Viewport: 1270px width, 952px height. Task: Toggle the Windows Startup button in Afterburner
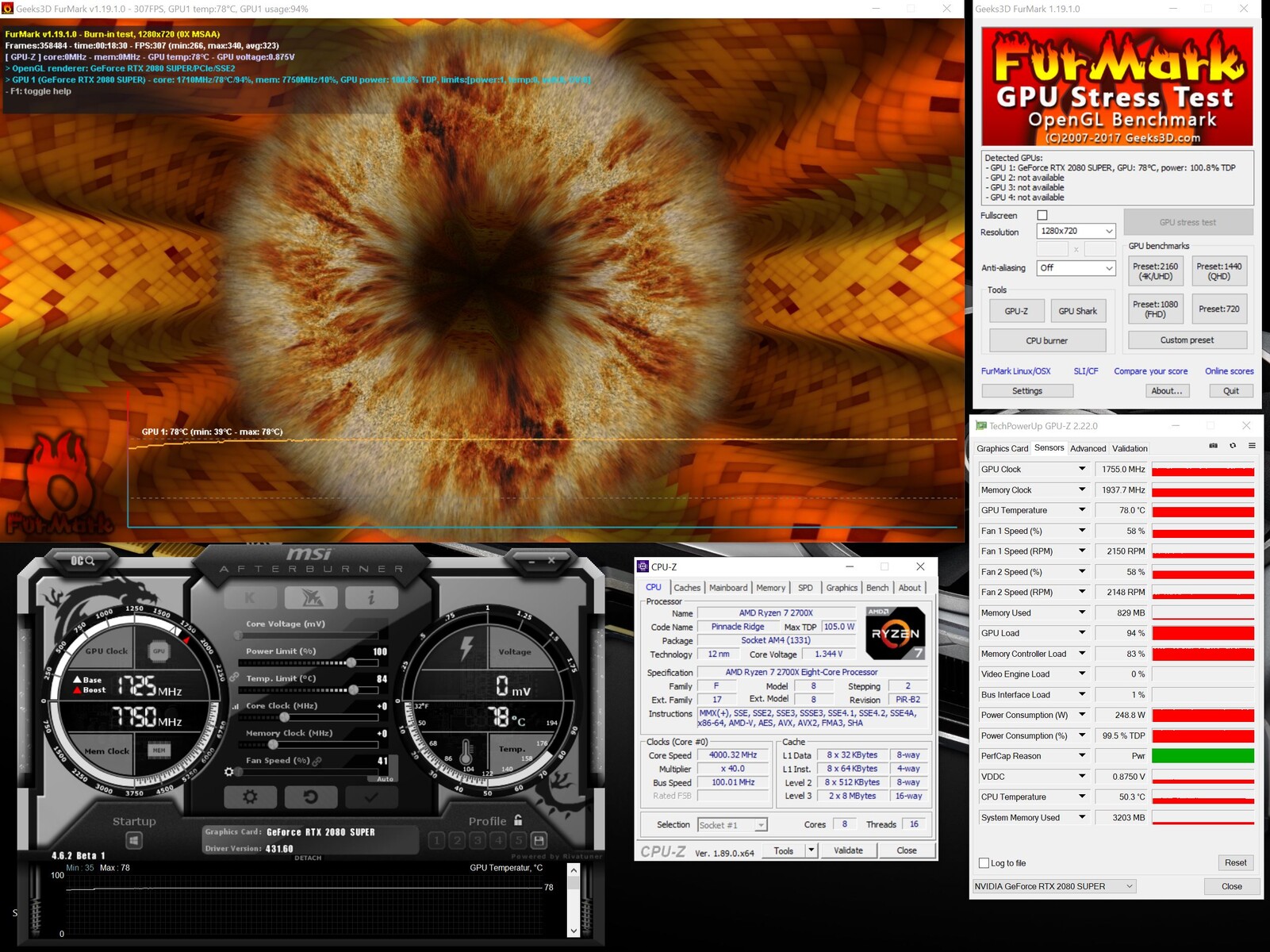click(134, 839)
